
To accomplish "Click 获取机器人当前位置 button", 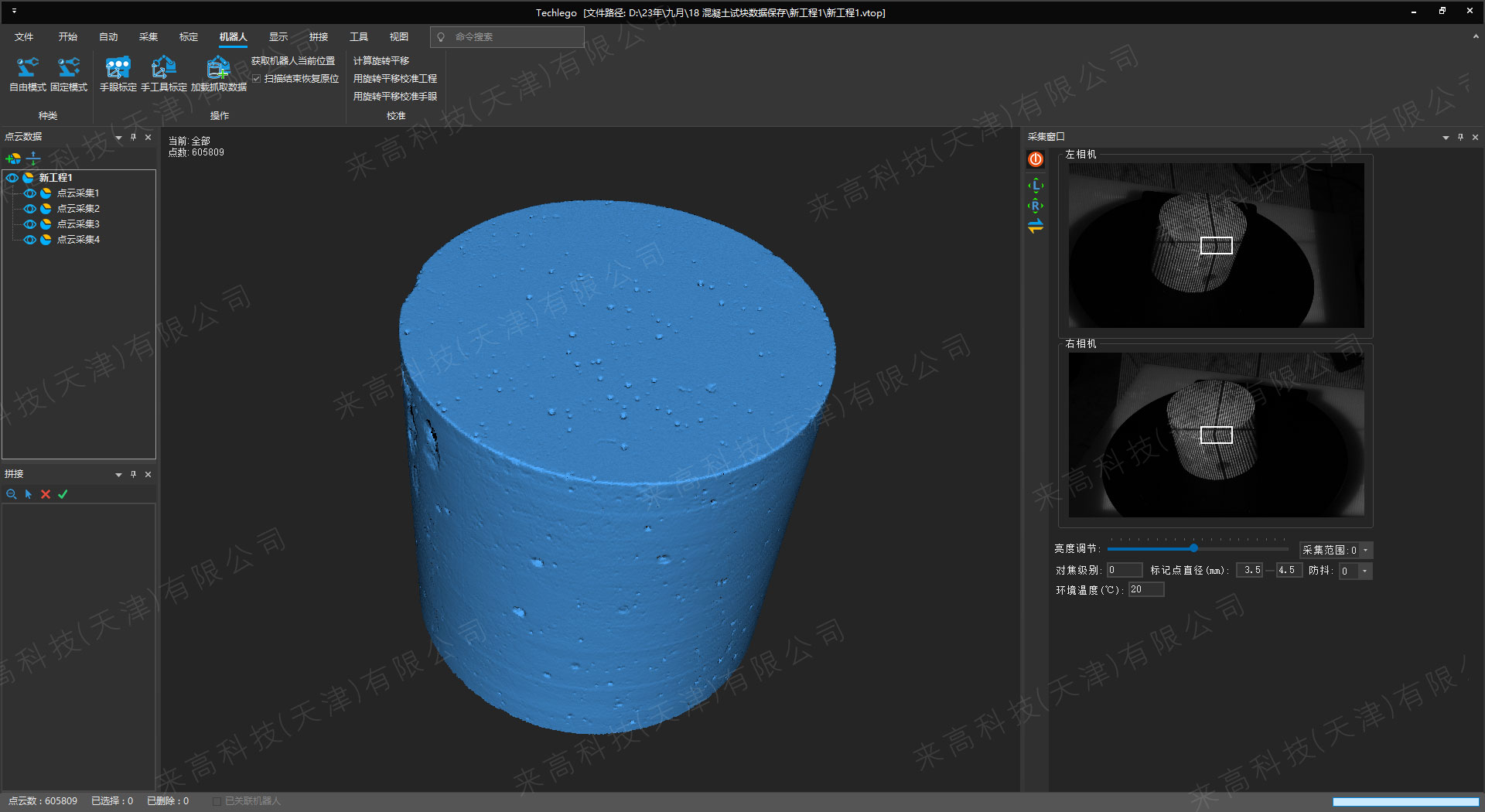I will pos(293,61).
